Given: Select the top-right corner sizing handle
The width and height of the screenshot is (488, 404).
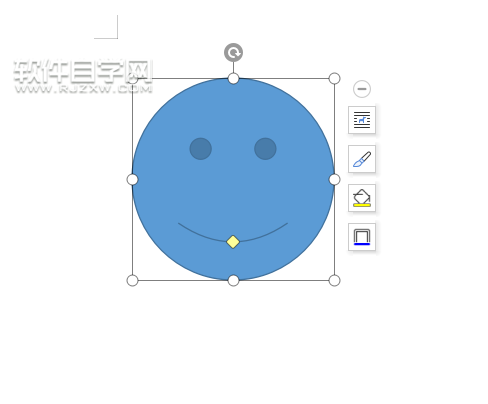Looking at the screenshot, I should pyautogui.click(x=334, y=79).
